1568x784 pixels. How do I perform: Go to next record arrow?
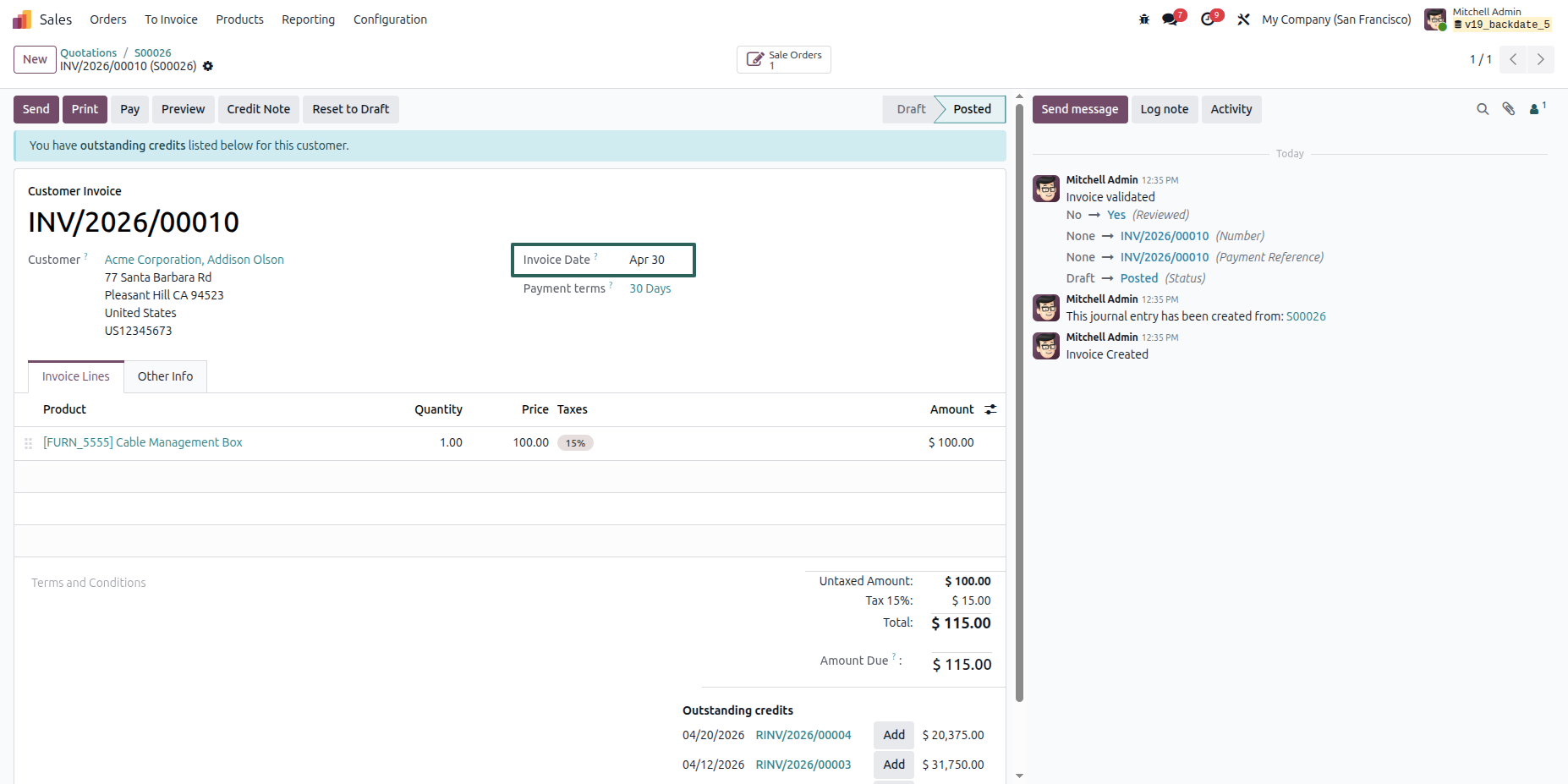pos(1541,59)
